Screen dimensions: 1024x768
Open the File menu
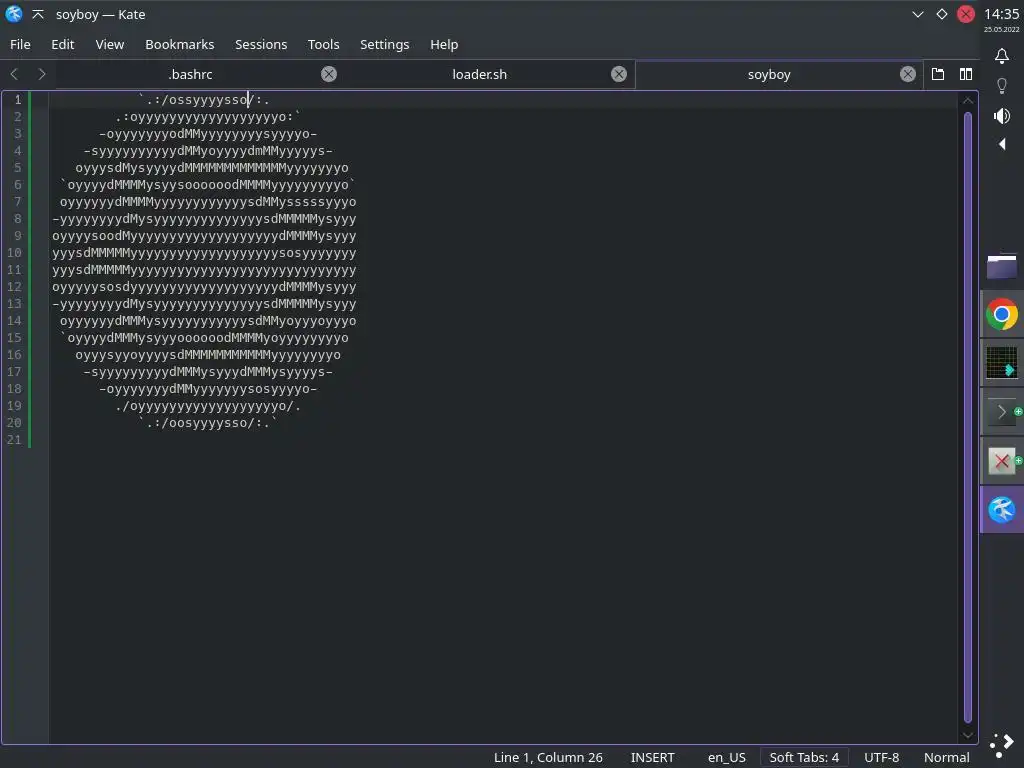click(20, 44)
